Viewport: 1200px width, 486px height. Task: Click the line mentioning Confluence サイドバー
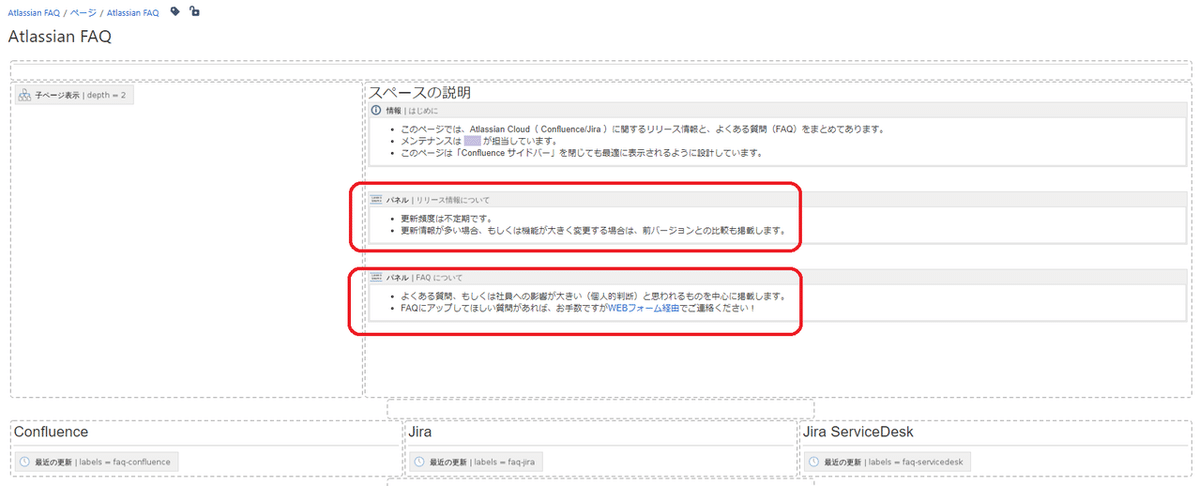coord(581,154)
